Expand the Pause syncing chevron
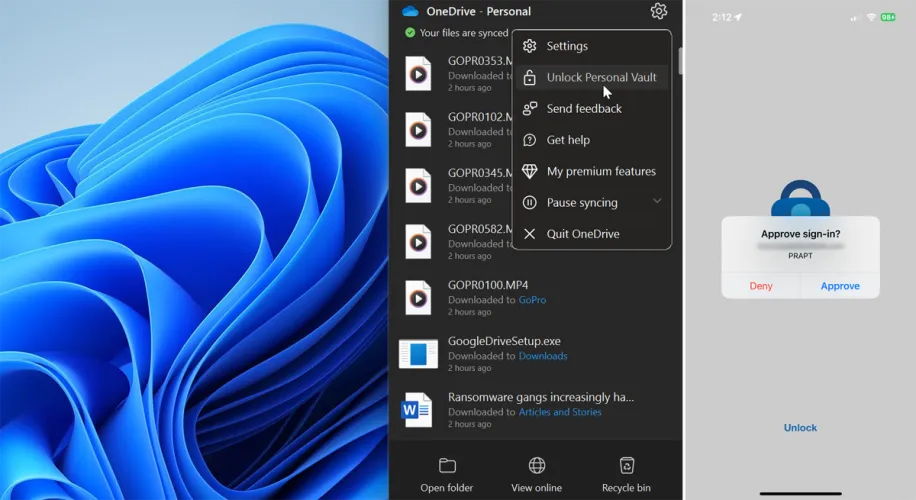Viewport: 916px width, 500px height. (x=657, y=202)
